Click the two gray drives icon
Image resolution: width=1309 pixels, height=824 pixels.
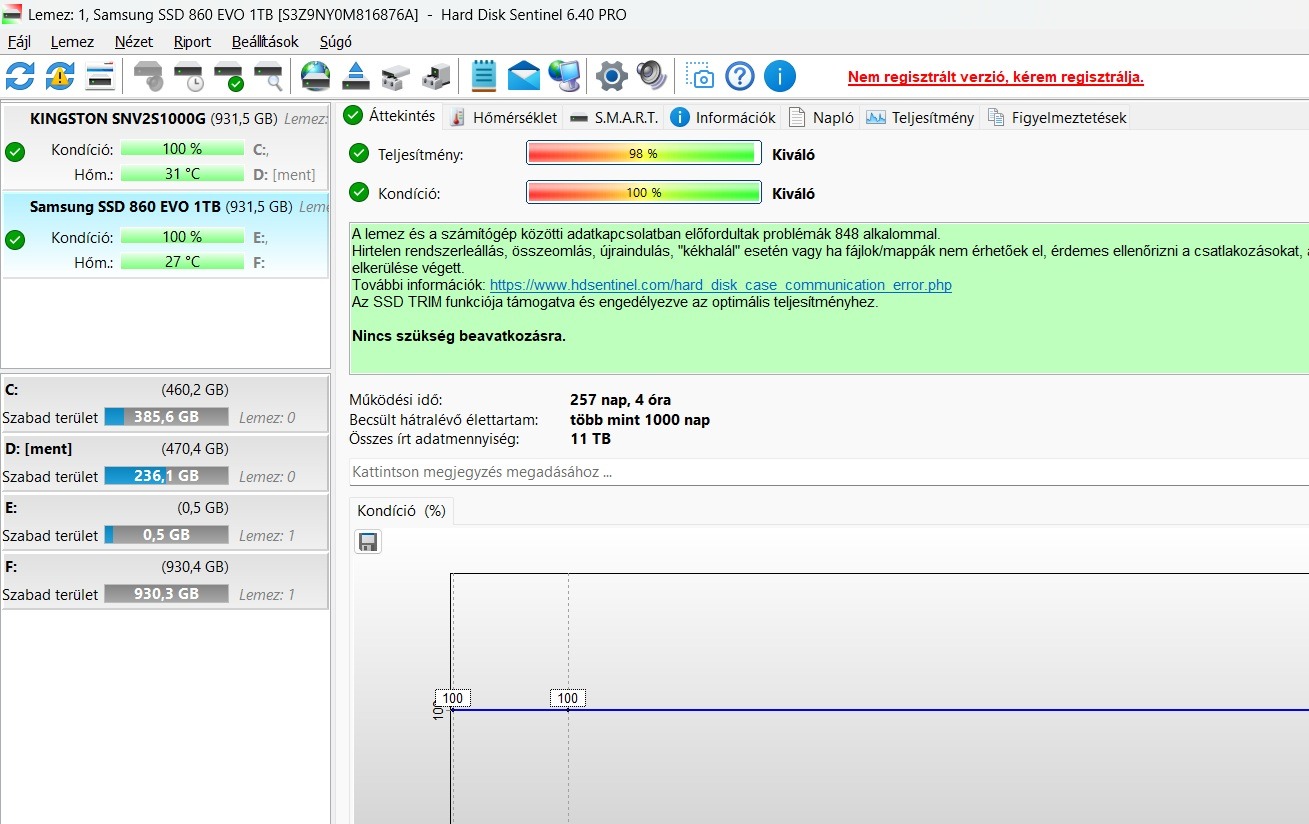(x=396, y=76)
